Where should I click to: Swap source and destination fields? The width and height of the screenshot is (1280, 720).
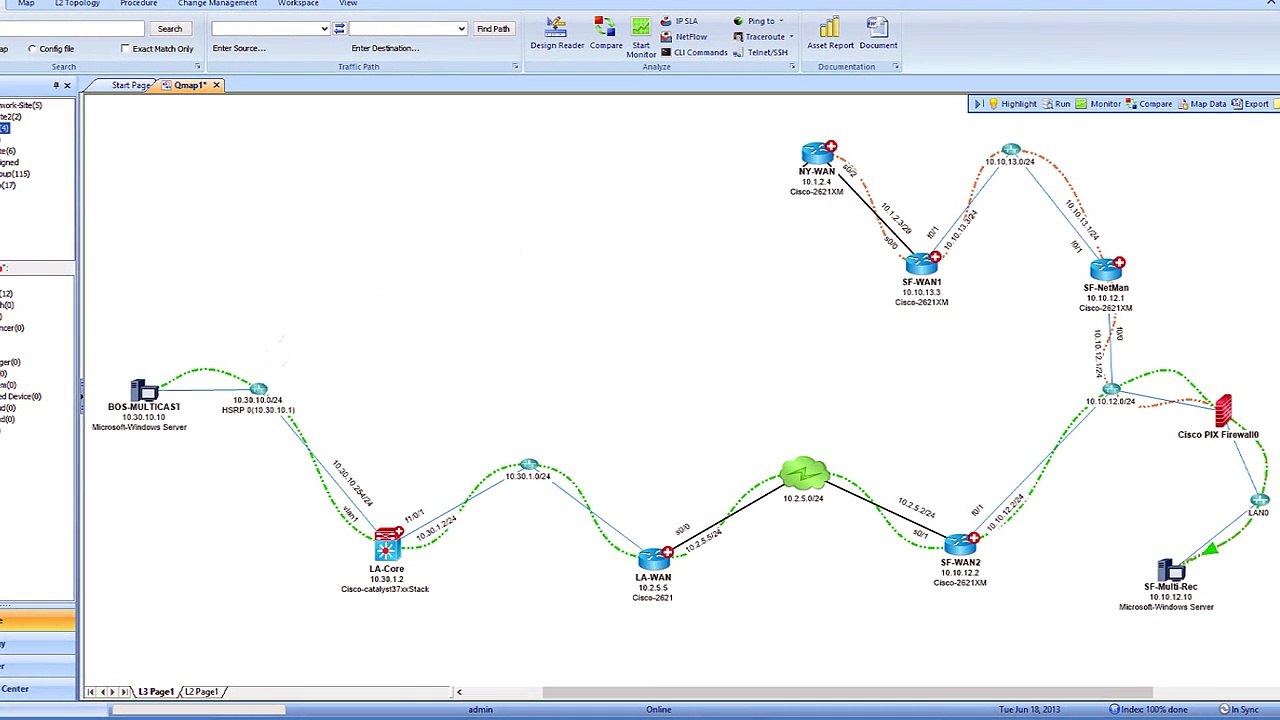340,28
